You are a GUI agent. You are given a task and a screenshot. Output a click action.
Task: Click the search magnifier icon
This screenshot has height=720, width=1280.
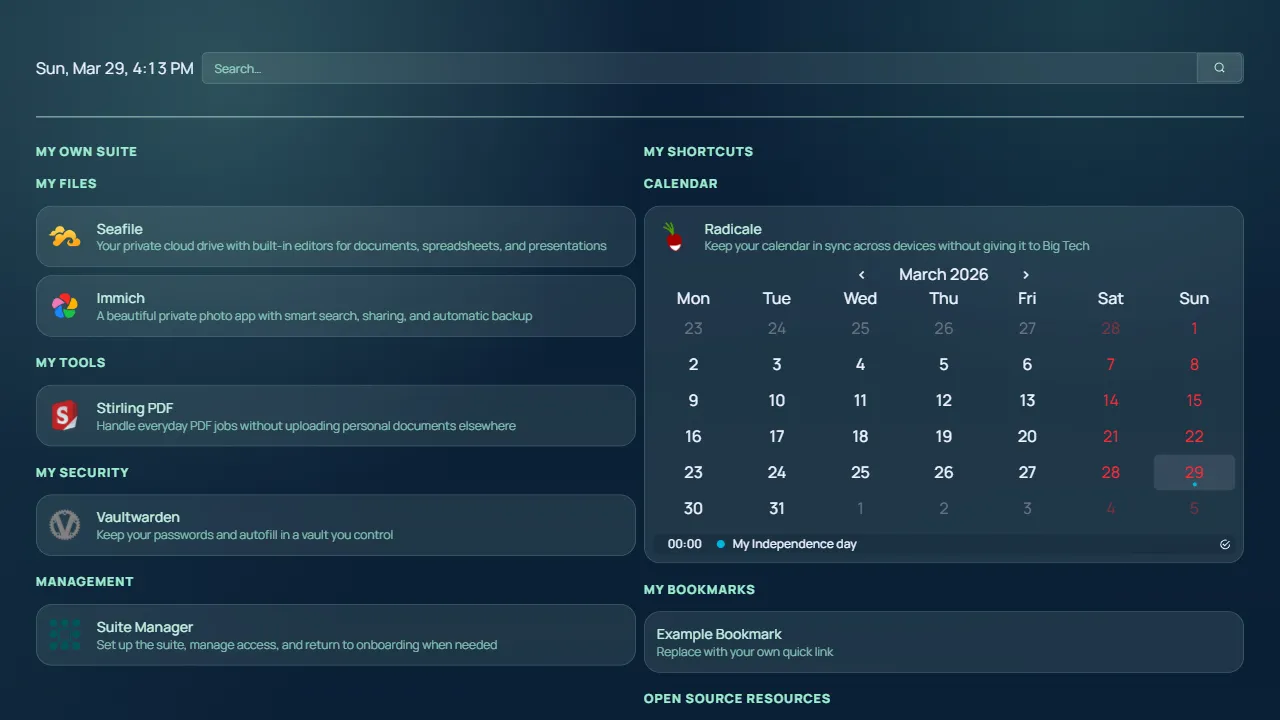(x=1219, y=67)
